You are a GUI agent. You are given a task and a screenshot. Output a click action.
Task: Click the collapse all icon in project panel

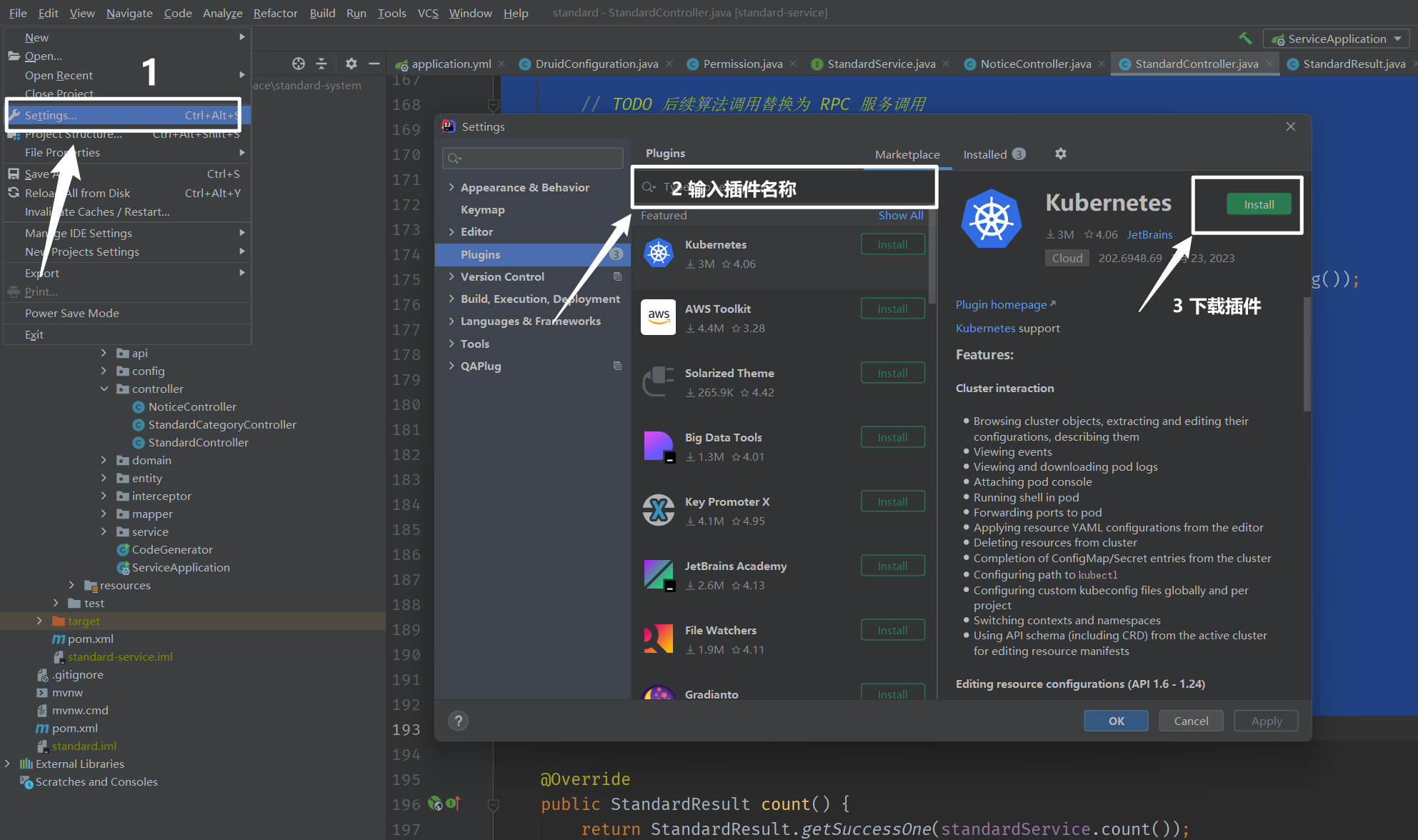pyautogui.click(x=321, y=64)
